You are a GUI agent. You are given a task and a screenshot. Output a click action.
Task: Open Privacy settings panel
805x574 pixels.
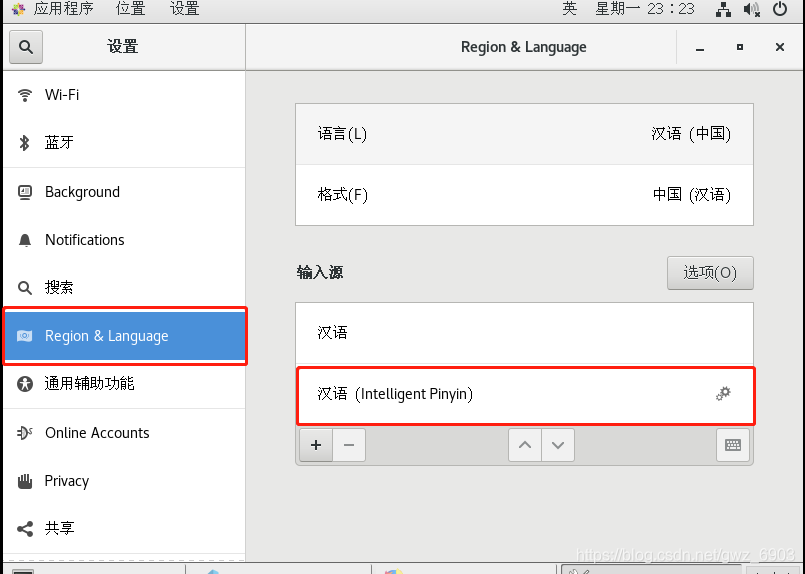[x=124, y=481]
